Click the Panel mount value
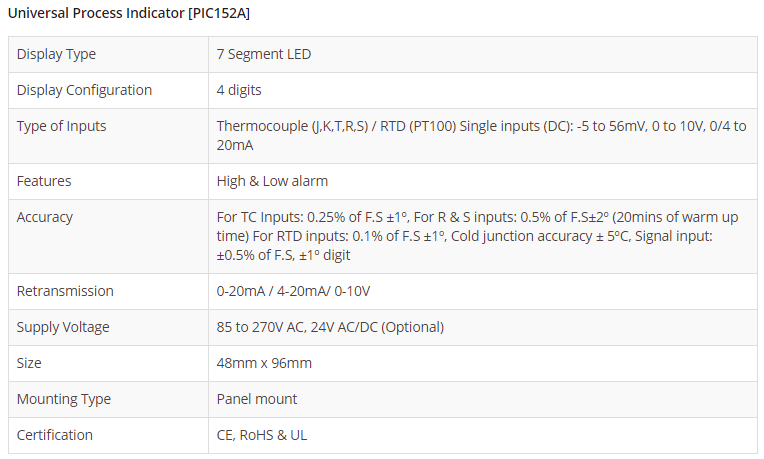 click(x=257, y=399)
